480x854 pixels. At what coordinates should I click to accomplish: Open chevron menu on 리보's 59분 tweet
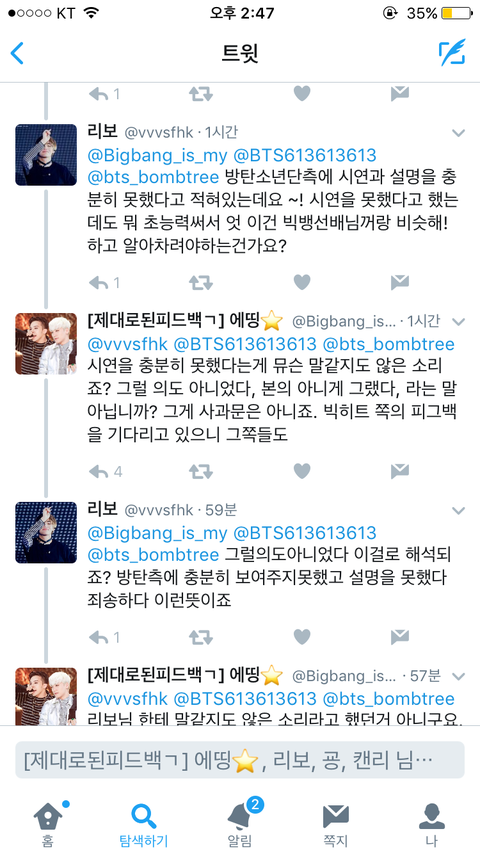coord(459,511)
